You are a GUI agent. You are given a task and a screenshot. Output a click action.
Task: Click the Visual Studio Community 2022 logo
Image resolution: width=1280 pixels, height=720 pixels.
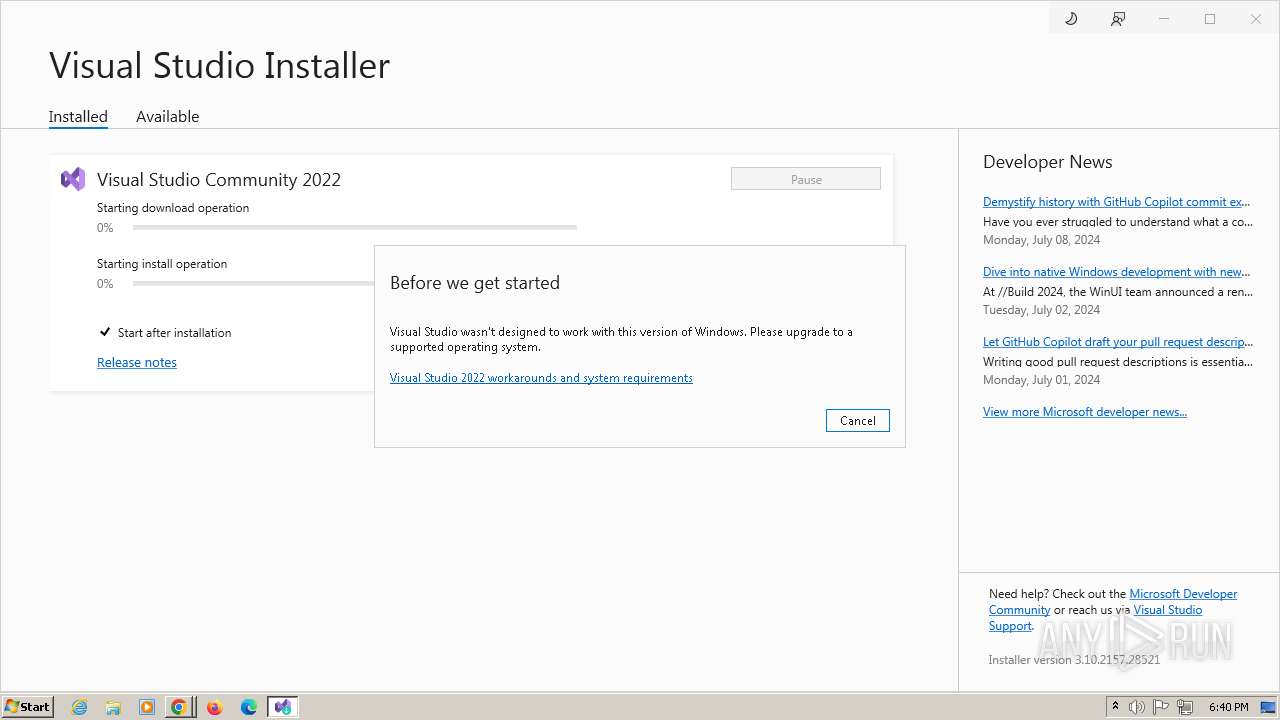[73, 179]
